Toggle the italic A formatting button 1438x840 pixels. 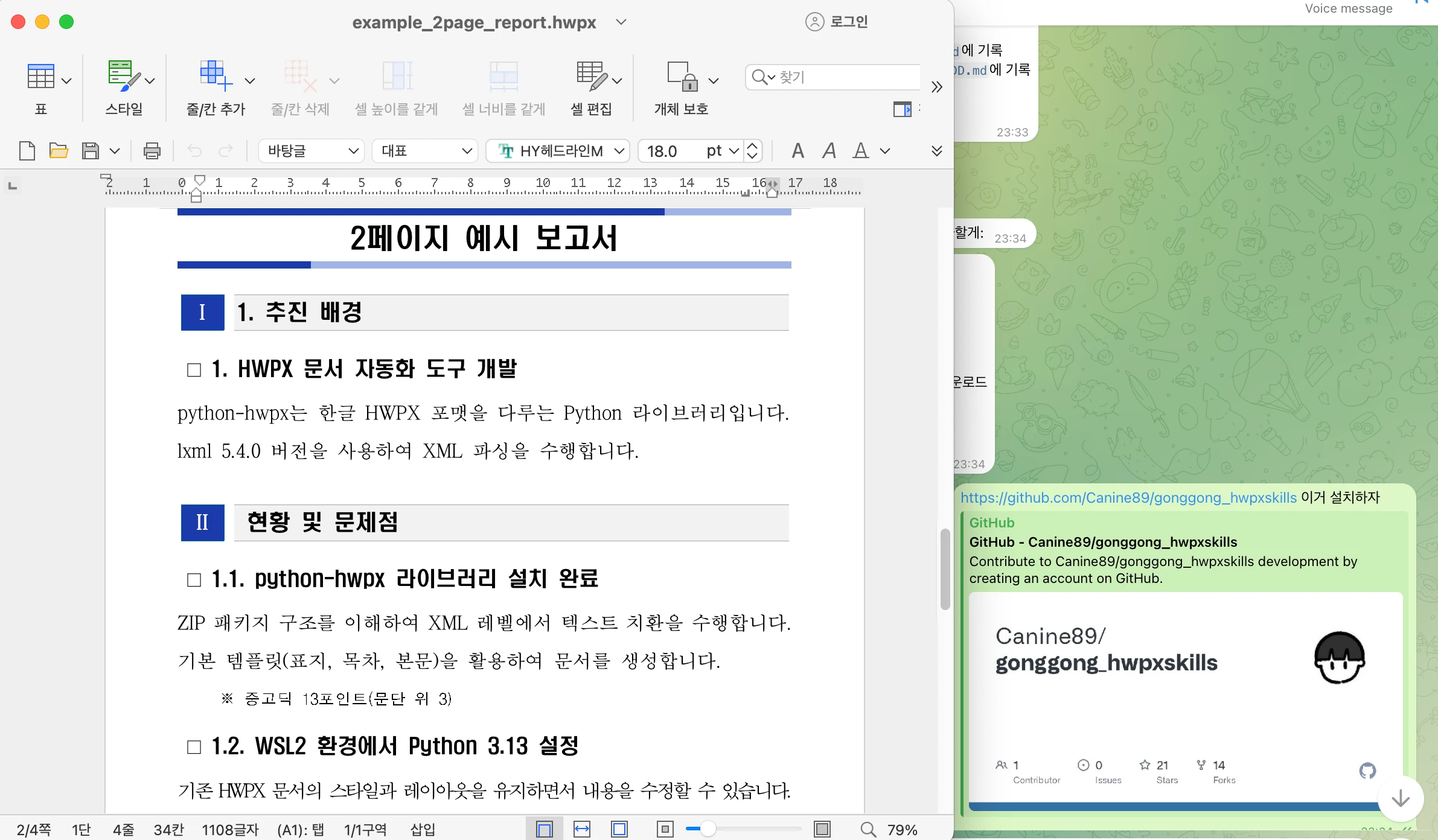point(829,151)
